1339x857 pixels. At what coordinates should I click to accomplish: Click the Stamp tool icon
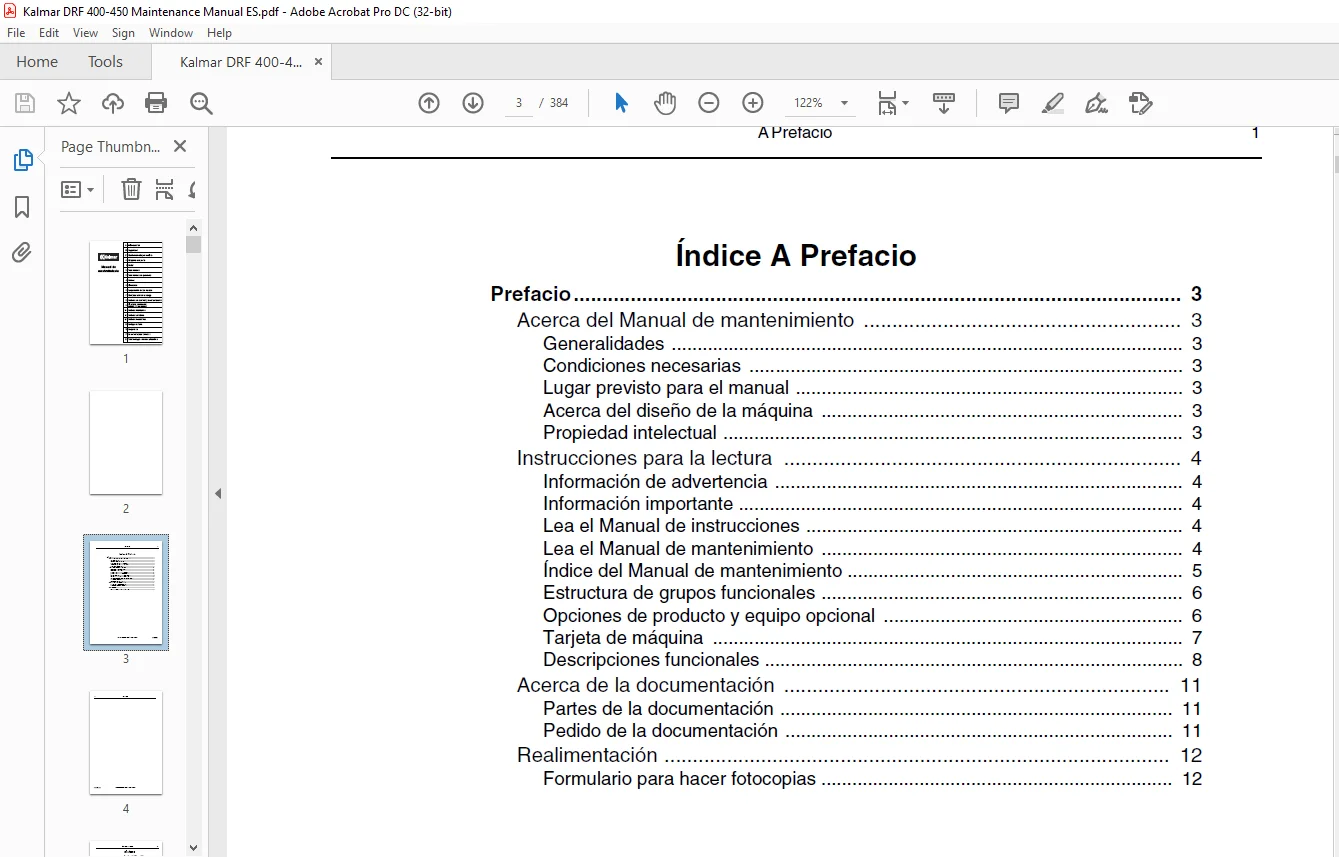coord(1141,103)
